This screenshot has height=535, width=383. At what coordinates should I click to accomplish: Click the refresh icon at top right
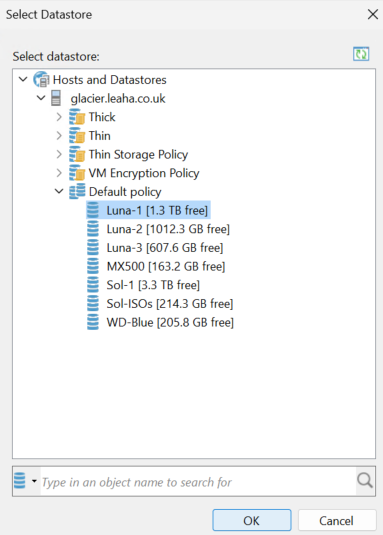point(361,54)
